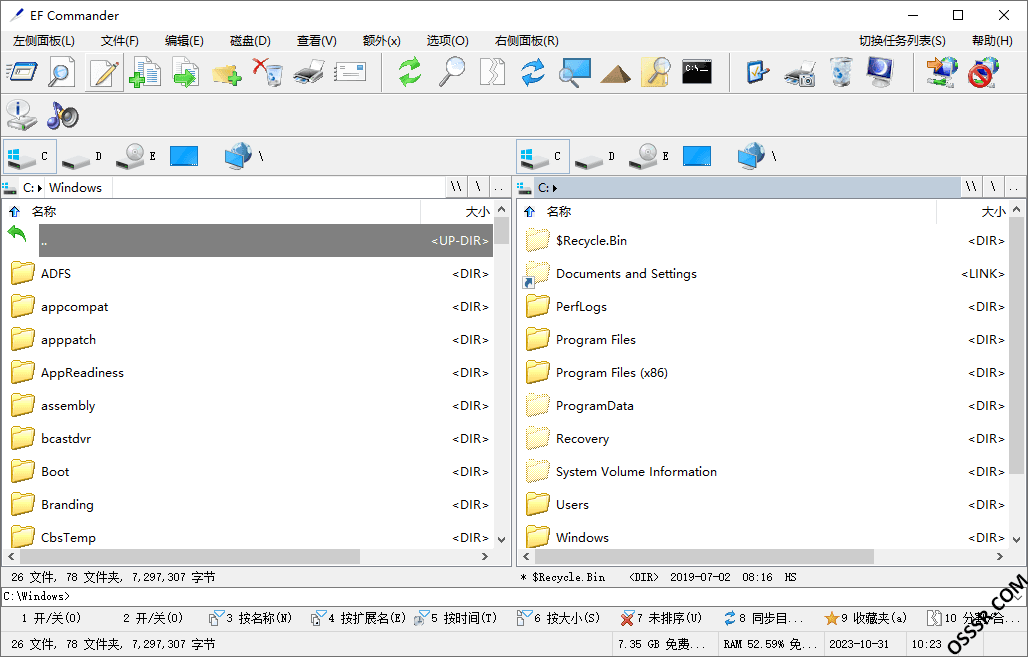The width and height of the screenshot is (1028, 657).
Task: Create new folder with folder-plus icon
Action: [227, 73]
